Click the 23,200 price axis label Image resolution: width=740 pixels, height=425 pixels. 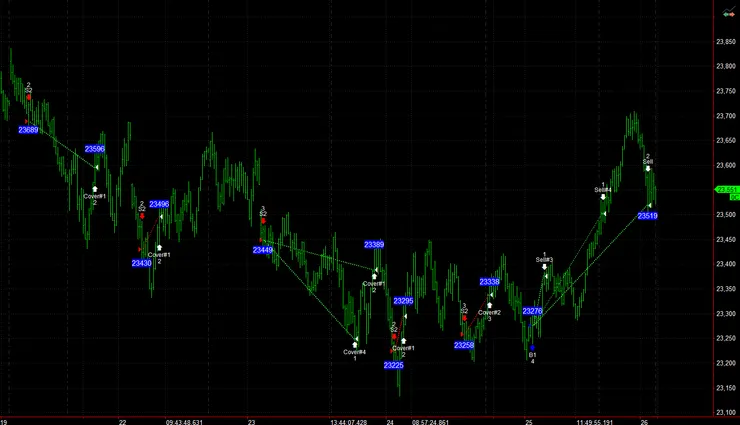point(726,363)
